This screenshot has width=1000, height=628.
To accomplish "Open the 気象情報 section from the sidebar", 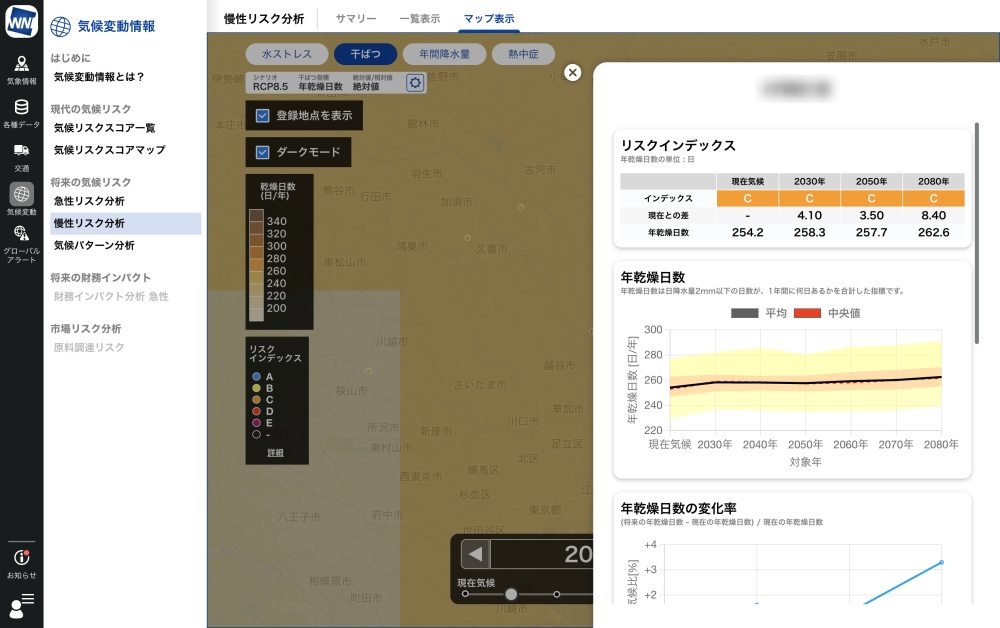I will [21, 68].
